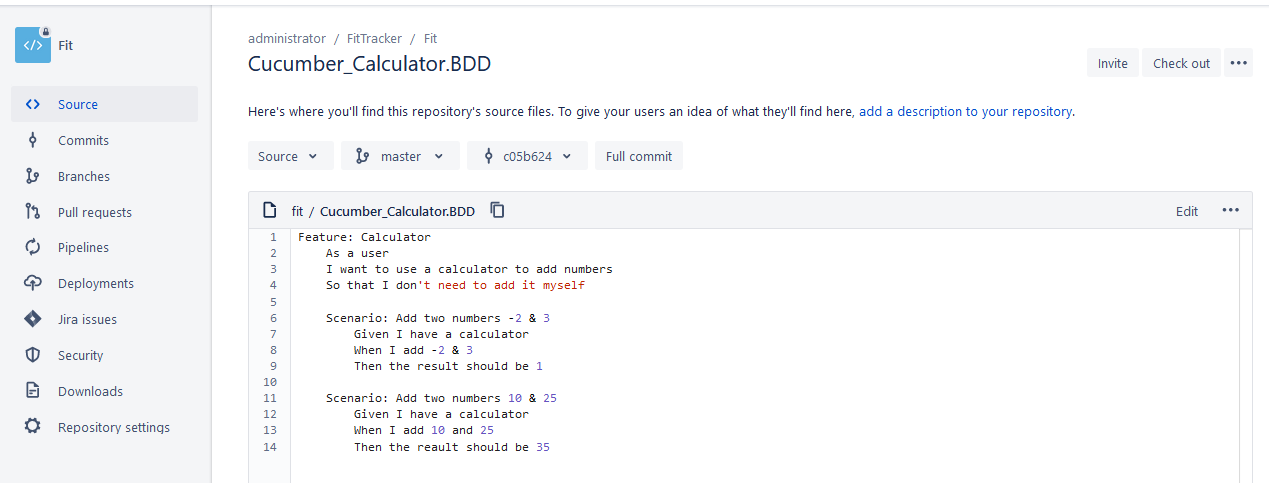Click the file document icon beside fit path
Viewport: 1269px width, 483px height.
[x=269, y=210]
